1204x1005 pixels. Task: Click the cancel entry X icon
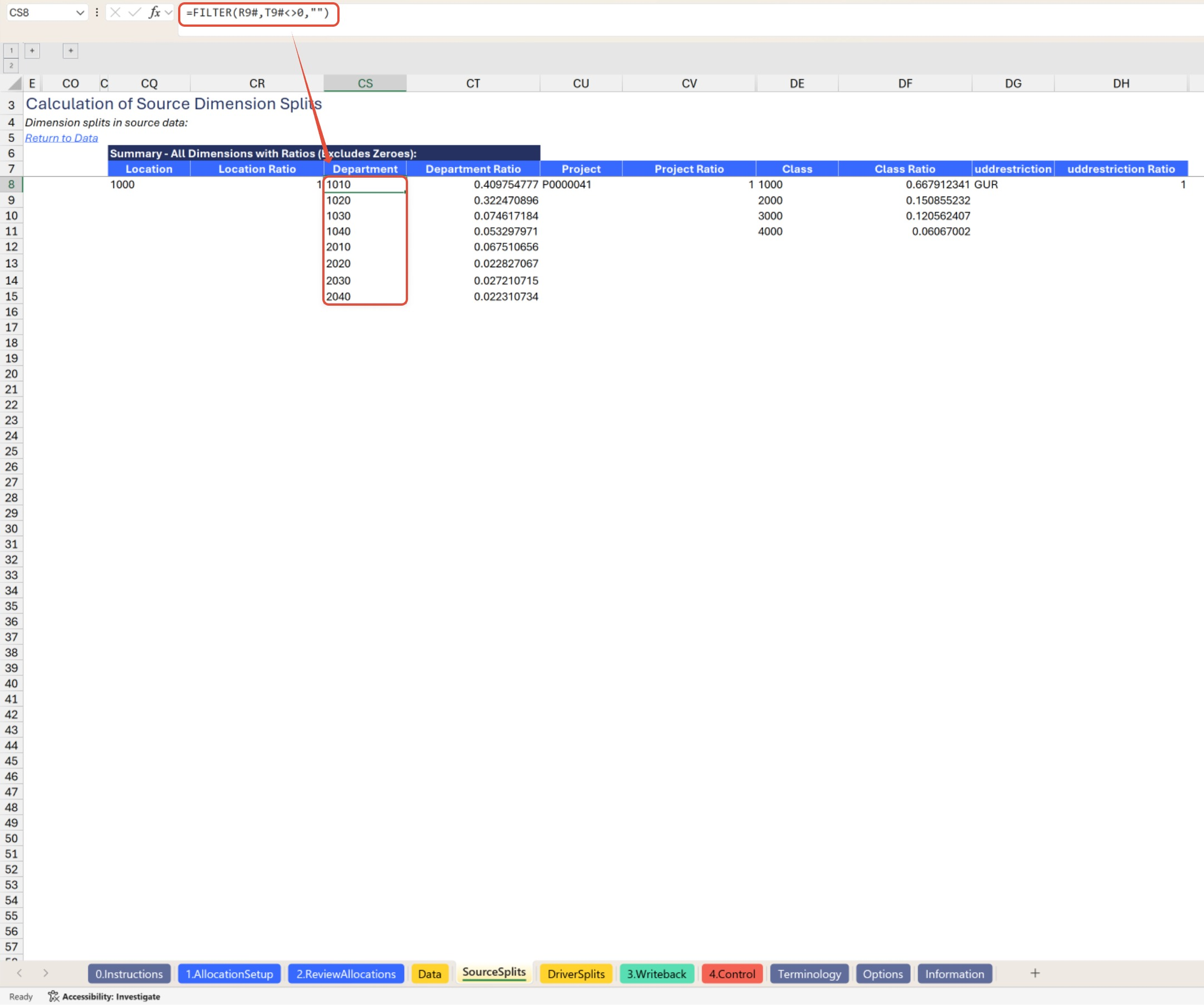115,12
